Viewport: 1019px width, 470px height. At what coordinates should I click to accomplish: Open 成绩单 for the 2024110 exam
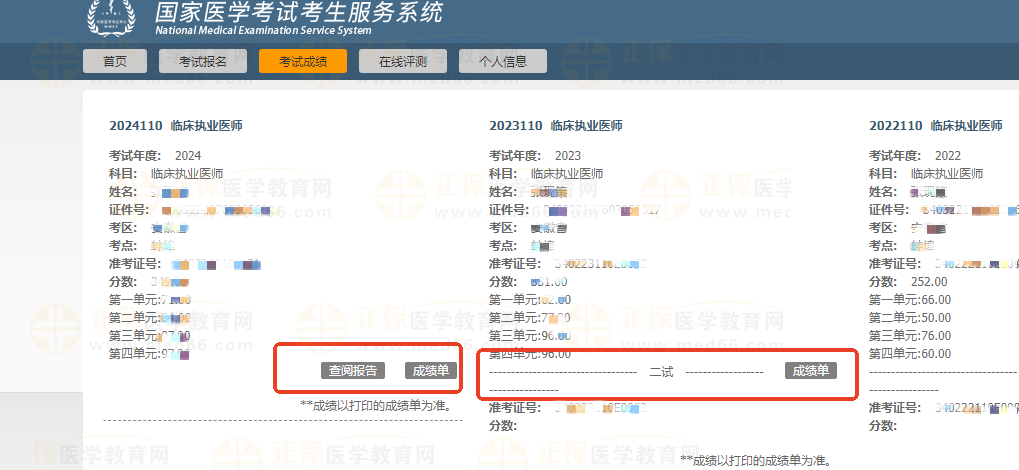[x=431, y=370]
